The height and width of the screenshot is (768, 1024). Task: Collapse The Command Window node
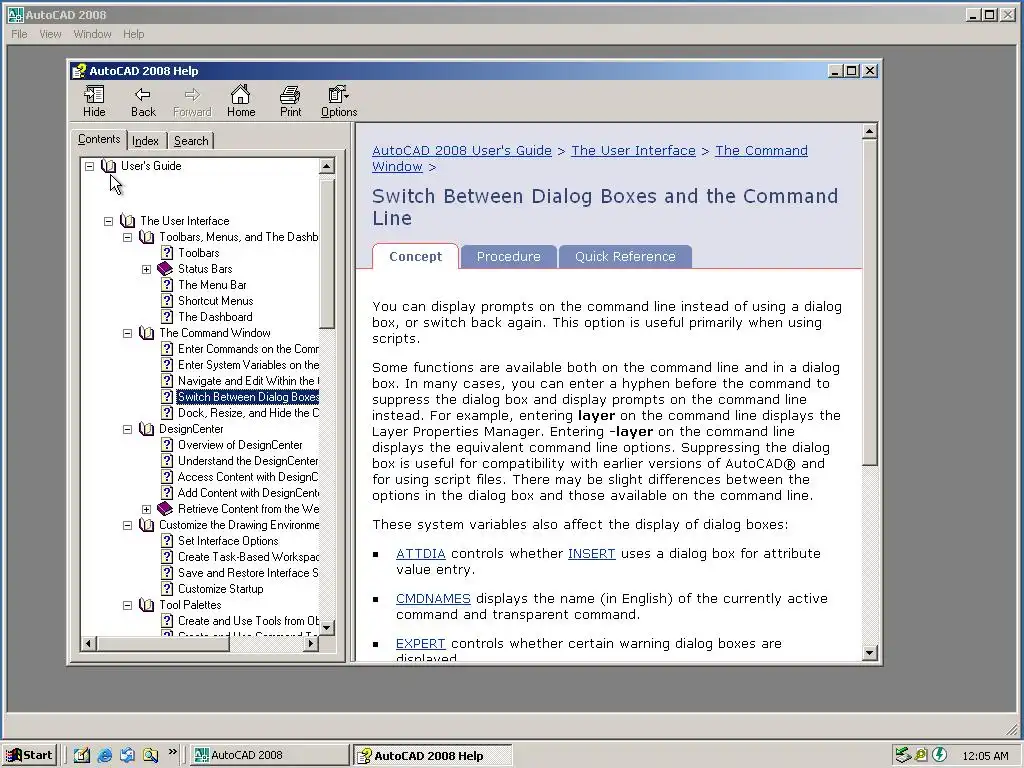(x=127, y=333)
